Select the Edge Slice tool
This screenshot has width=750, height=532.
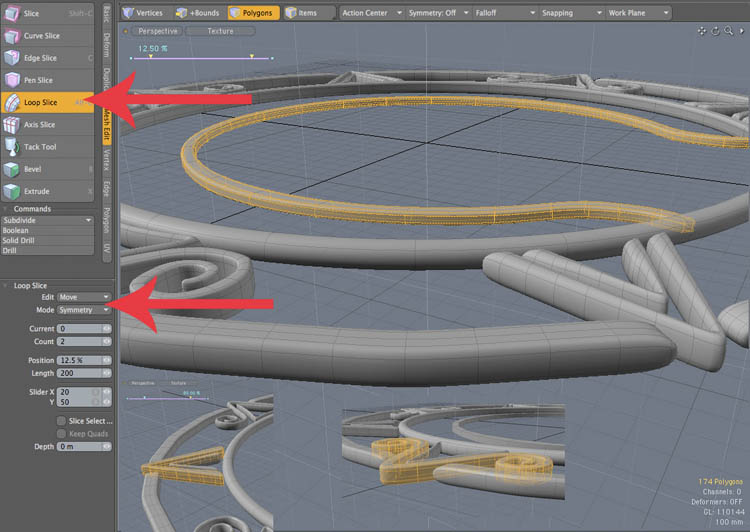[47, 58]
